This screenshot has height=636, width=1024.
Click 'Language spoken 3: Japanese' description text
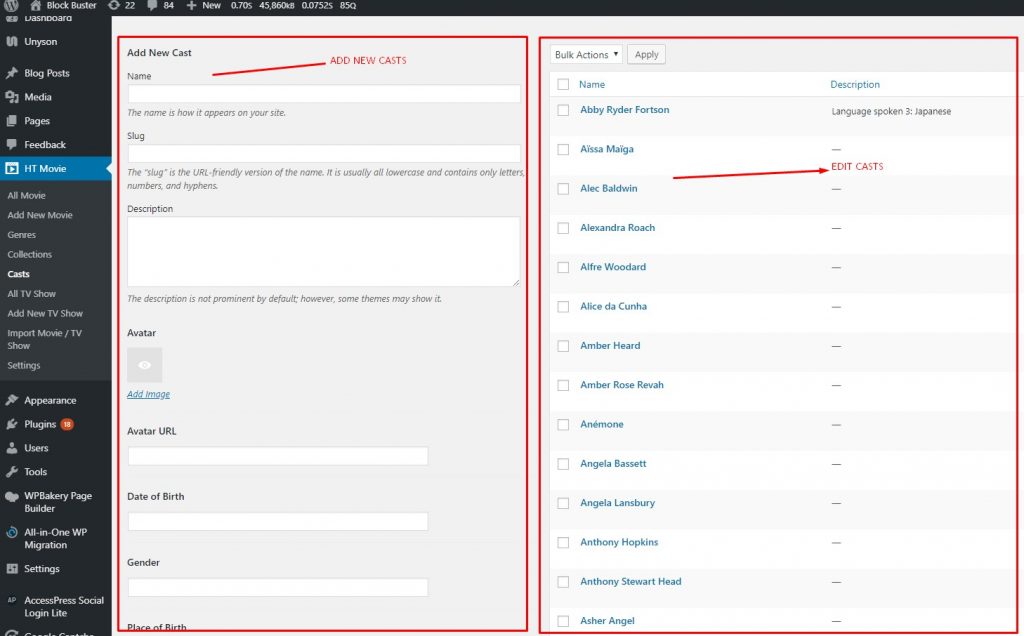point(891,112)
